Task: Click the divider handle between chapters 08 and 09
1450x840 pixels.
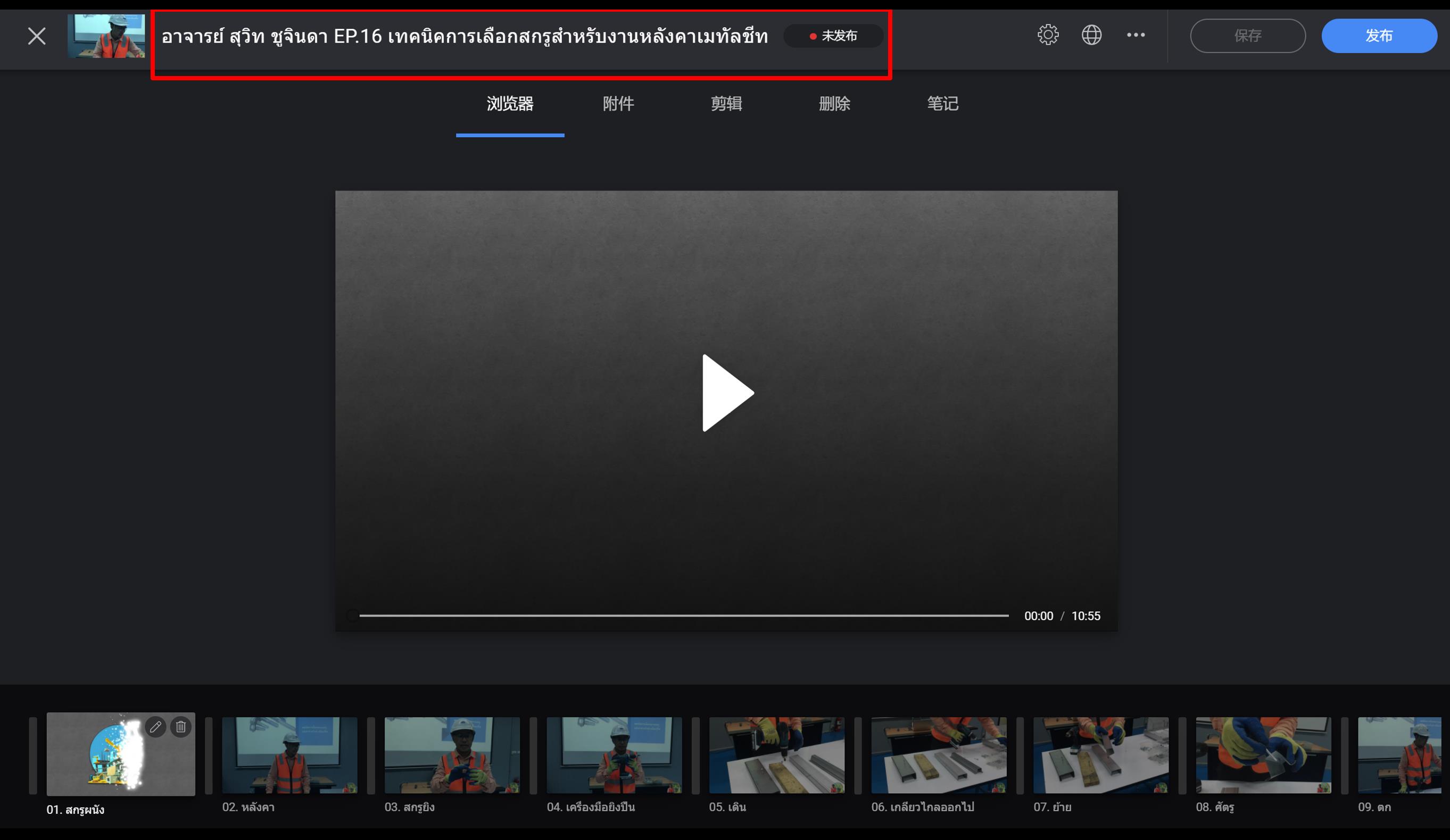Action: (1344, 755)
